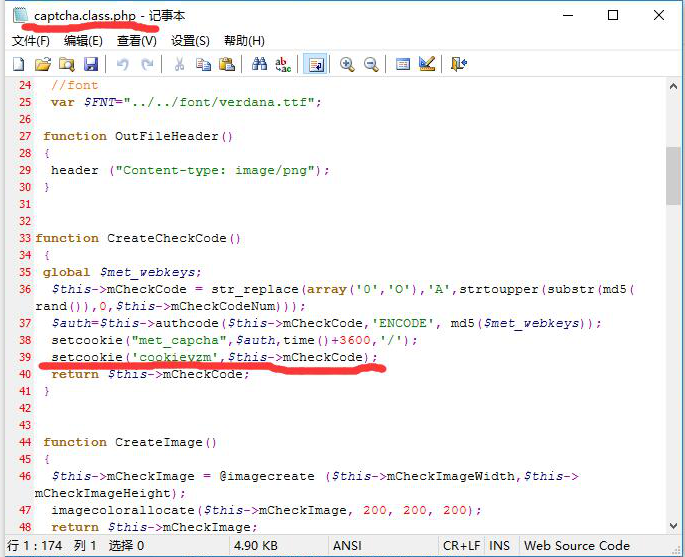The height and width of the screenshot is (557, 685).
Task: Click the var $FNT verdana.ttf line
Action: click(186, 102)
